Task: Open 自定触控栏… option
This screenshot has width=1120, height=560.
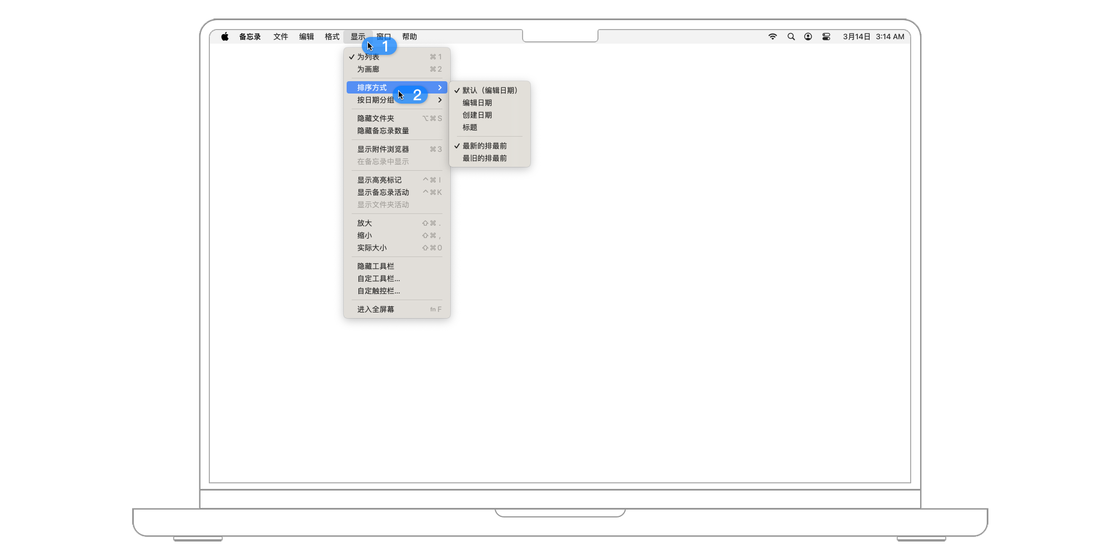Action: click(x=396, y=291)
